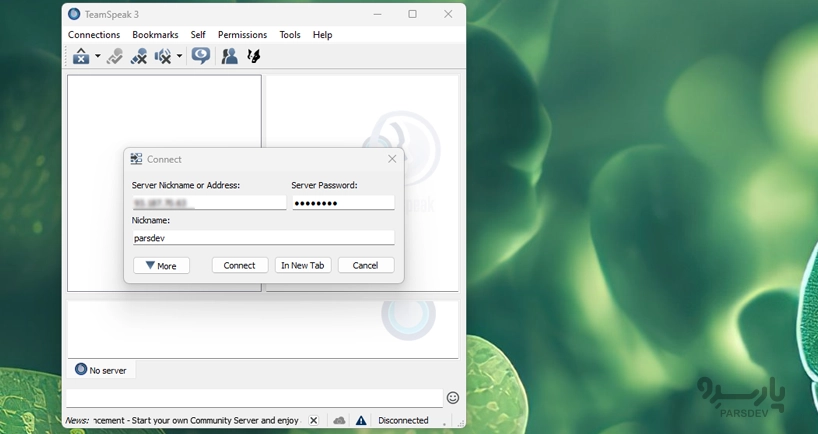Close the Connect dialog

point(392,159)
